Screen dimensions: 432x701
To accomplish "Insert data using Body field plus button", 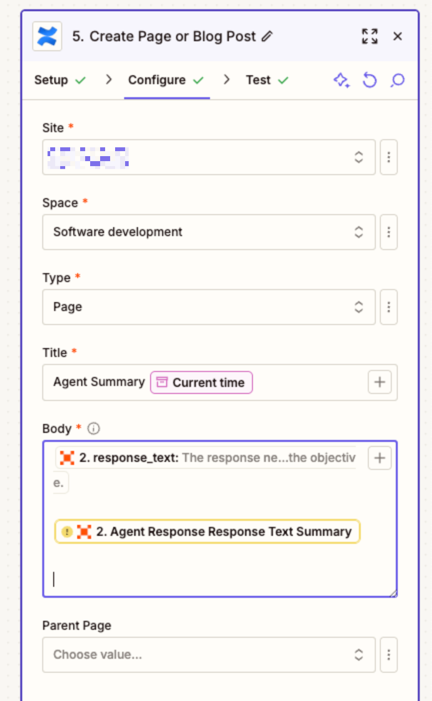I will point(380,458).
